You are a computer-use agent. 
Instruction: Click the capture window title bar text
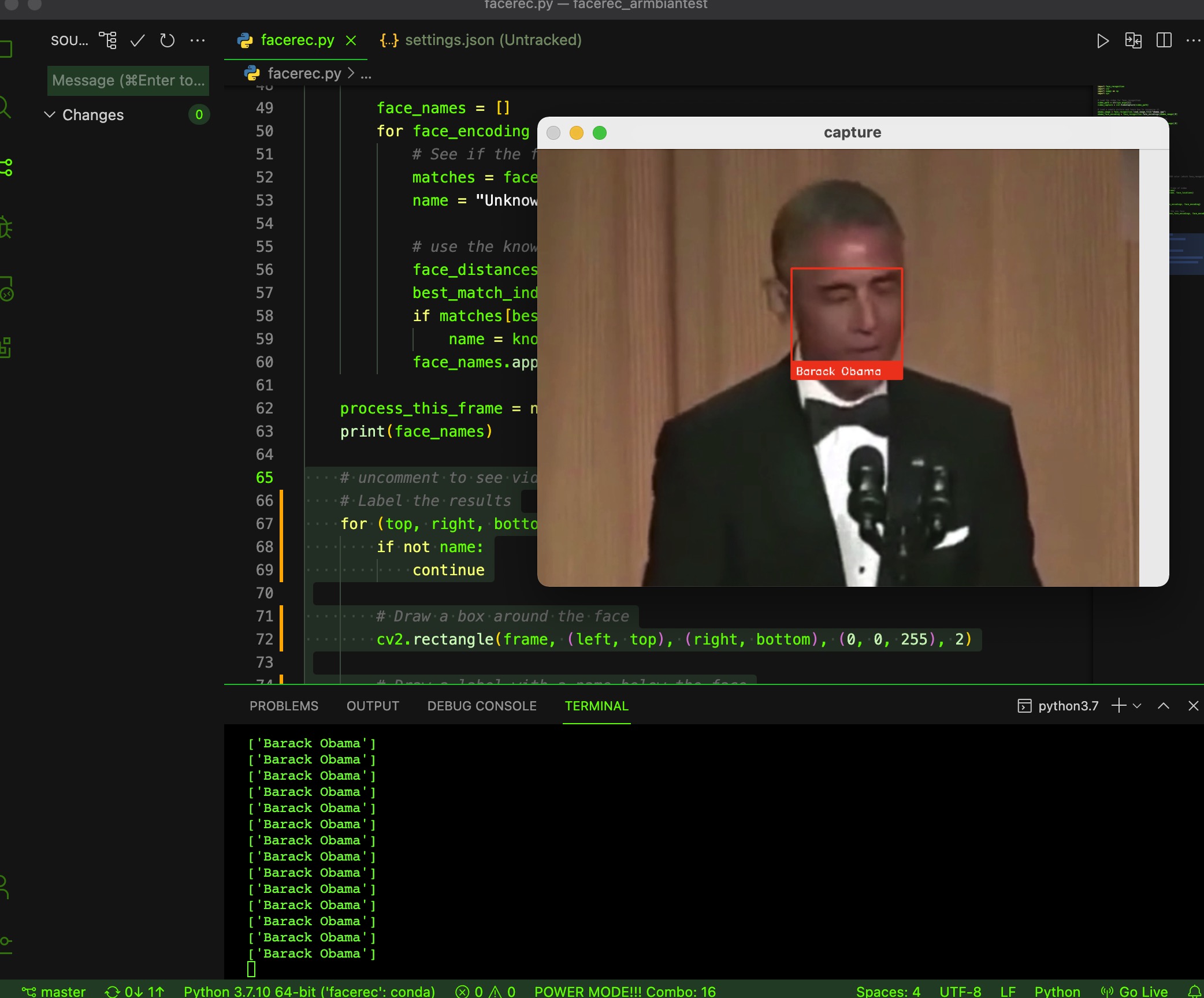pyautogui.click(x=853, y=132)
